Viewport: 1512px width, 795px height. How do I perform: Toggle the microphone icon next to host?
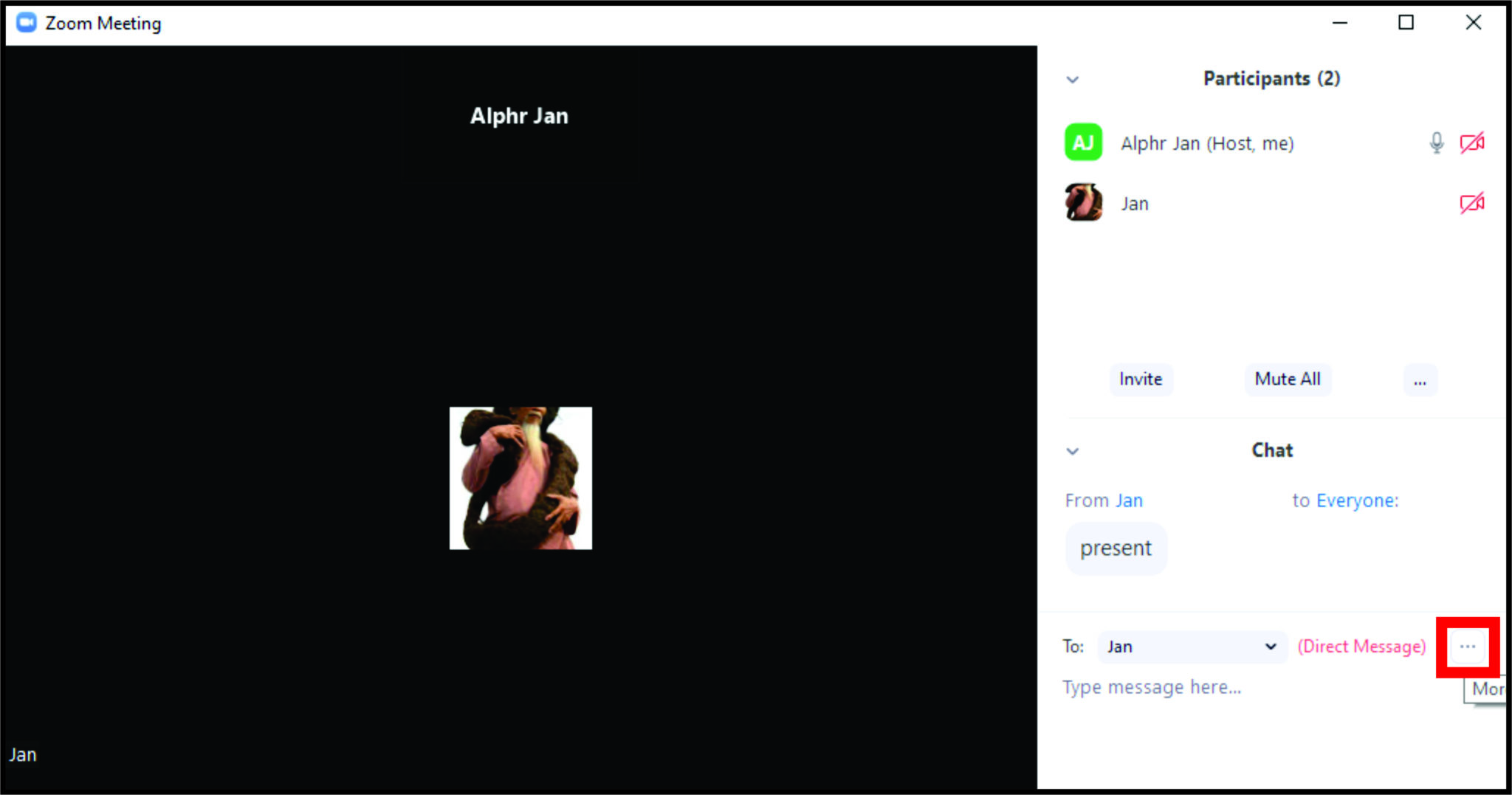[x=1435, y=142]
